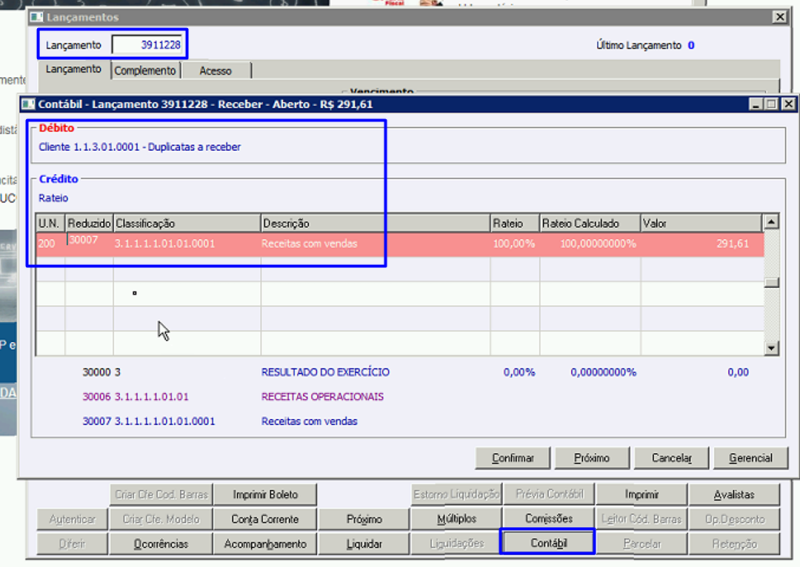Image resolution: width=800 pixels, height=567 pixels.
Task: Open Comissões
Action: tap(549, 519)
